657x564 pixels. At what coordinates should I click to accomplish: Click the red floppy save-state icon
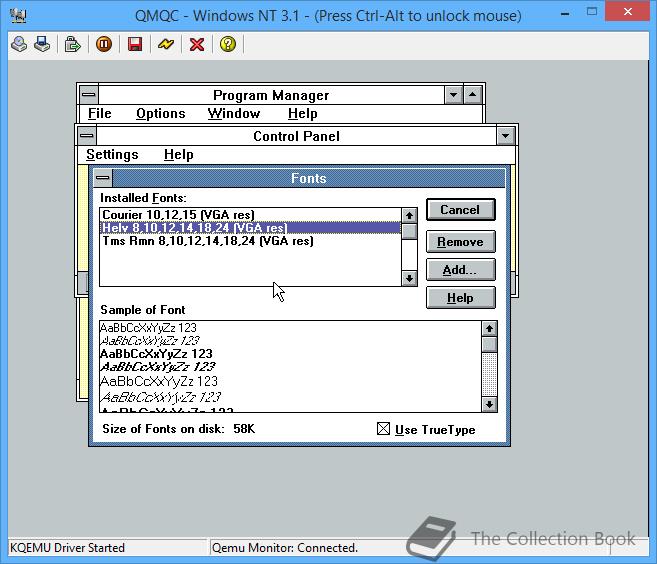tap(135, 44)
